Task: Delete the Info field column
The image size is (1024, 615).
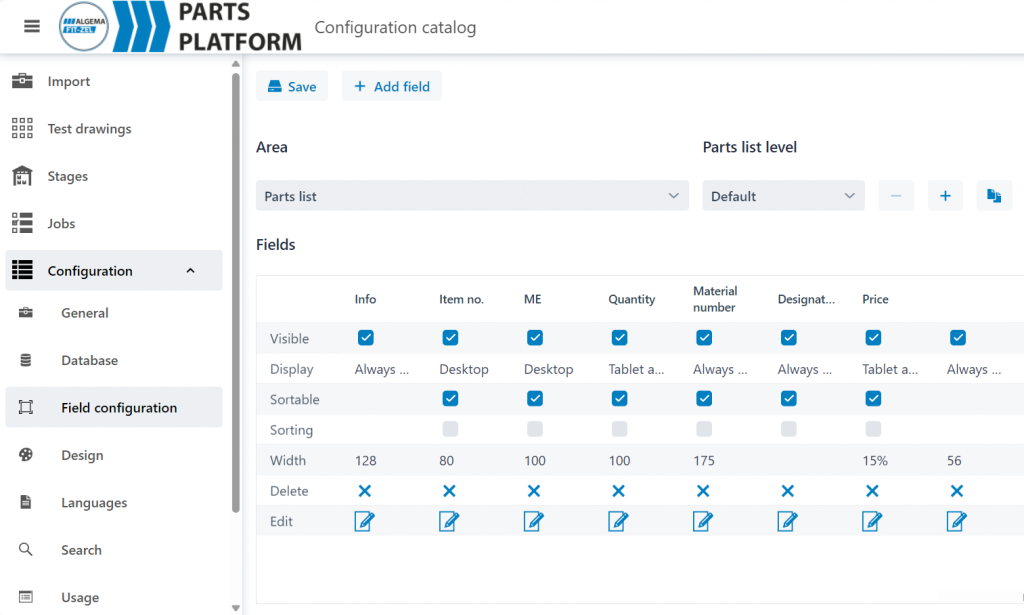Action: click(x=365, y=491)
